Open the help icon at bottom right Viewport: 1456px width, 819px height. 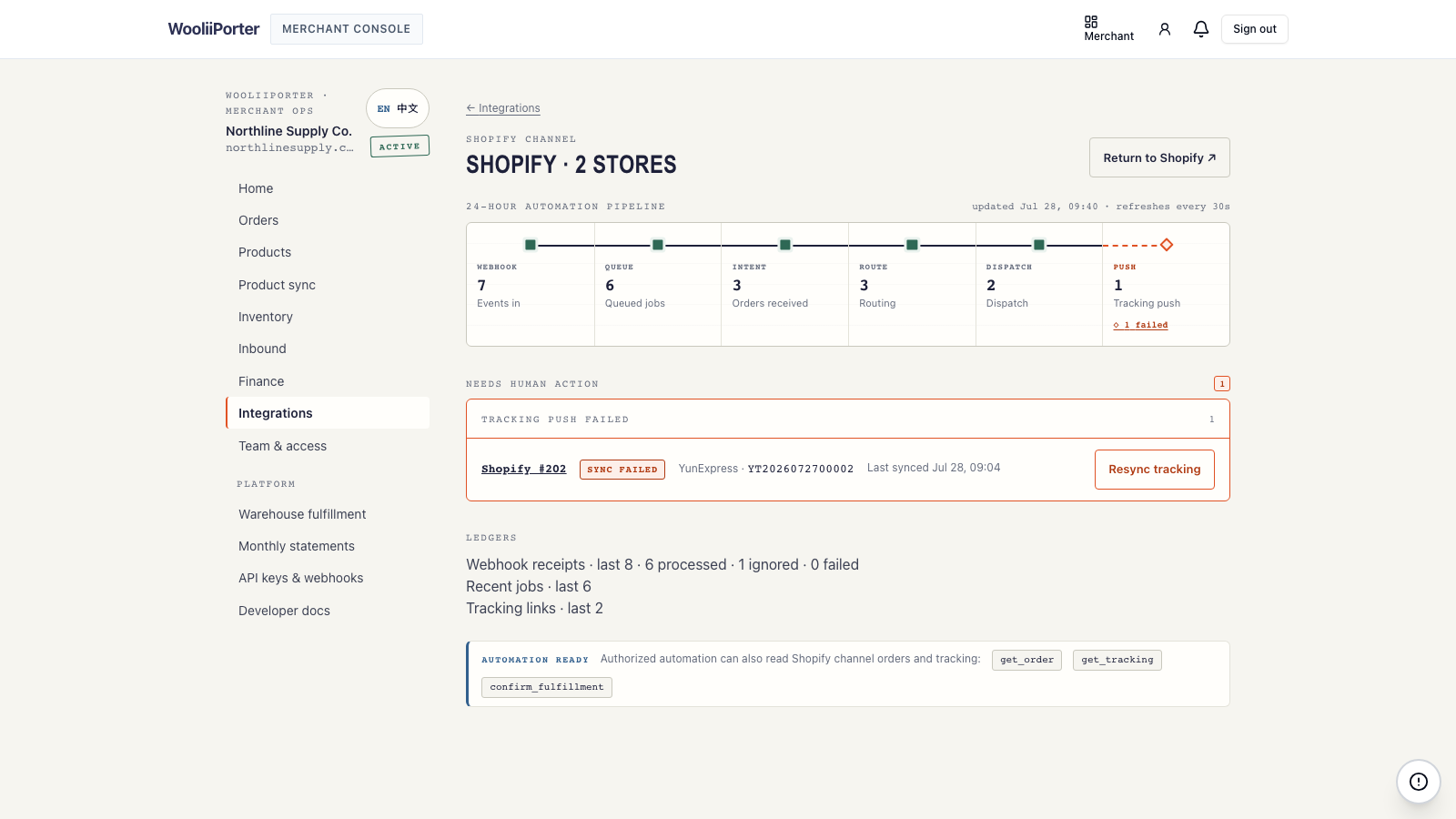(1419, 782)
